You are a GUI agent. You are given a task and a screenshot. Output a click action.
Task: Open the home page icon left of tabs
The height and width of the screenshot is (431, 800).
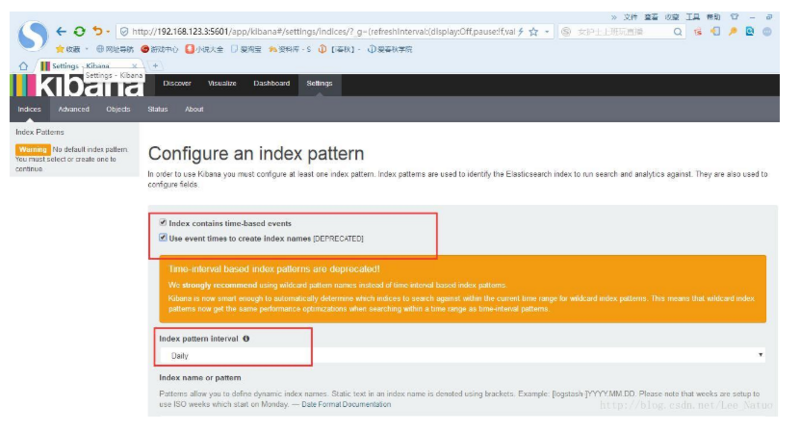(23, 66)
